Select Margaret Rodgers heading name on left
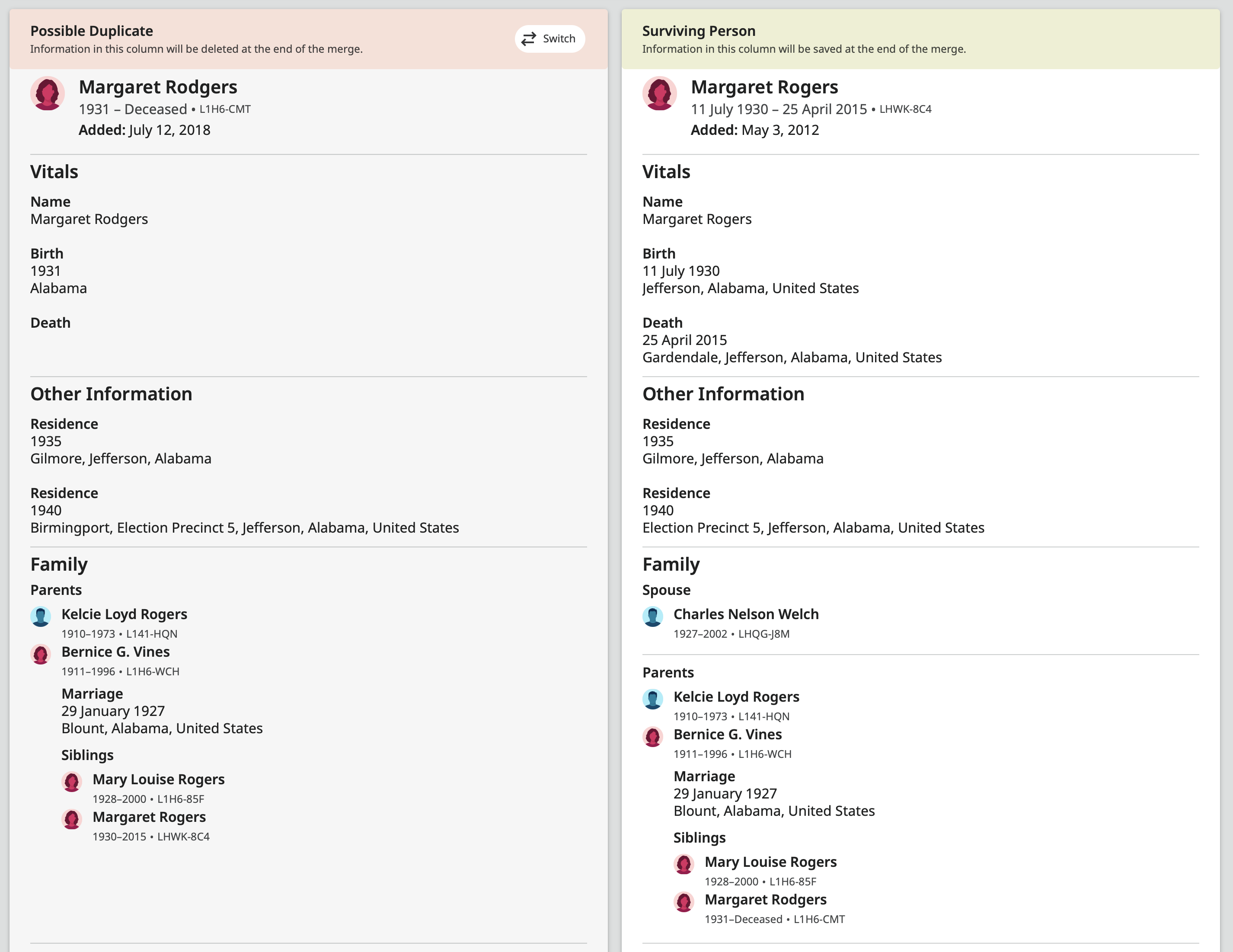This screenshot has width=1233, height=952. 157,87
